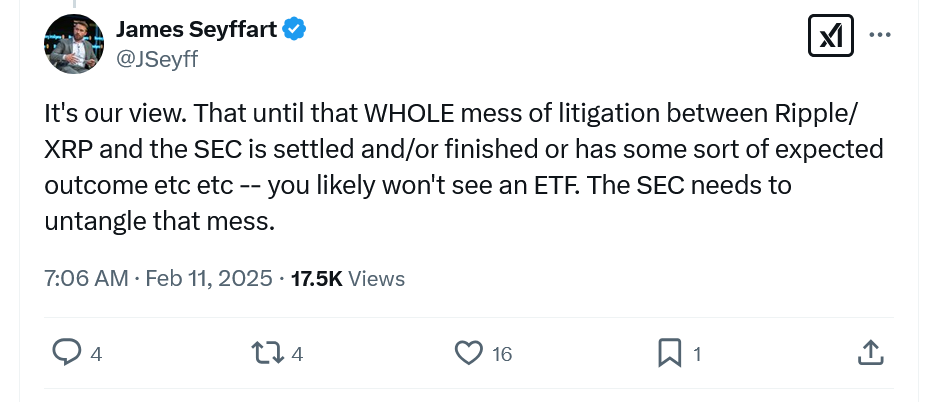937x402 pixels.
Task: Bookmark the post using the bookmark icon
Action: [x=669, y=352]
